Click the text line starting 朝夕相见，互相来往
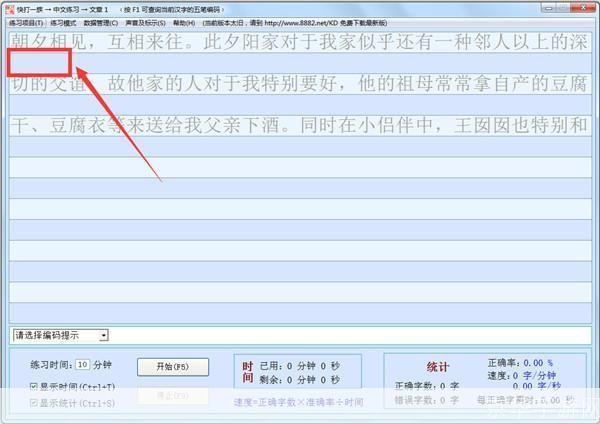The width and height of the screenshot is (600, 424). (x=300, y=42)
